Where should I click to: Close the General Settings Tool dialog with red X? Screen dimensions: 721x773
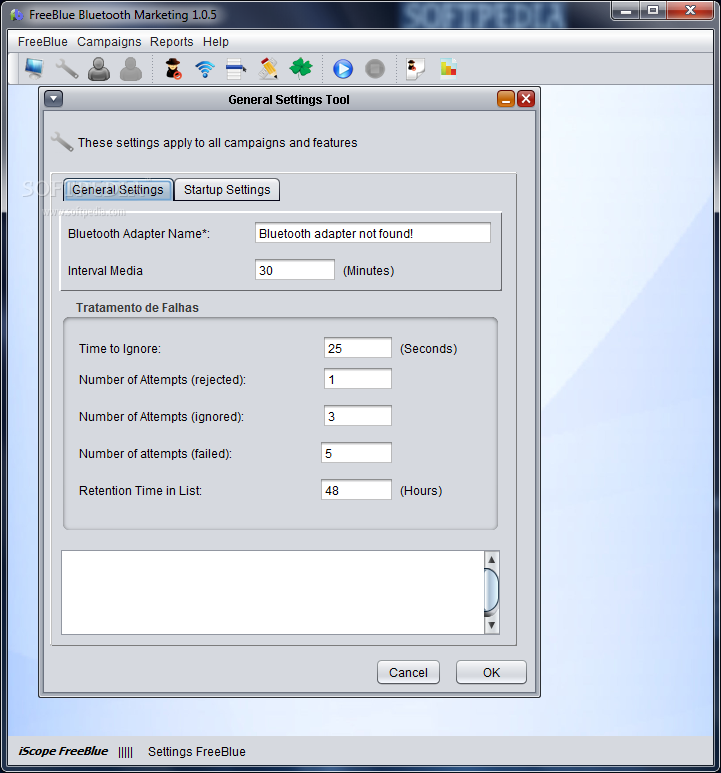526,99
